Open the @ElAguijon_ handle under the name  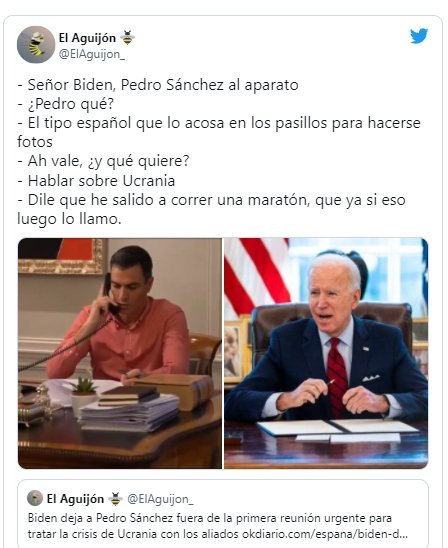tap(92, 54)
